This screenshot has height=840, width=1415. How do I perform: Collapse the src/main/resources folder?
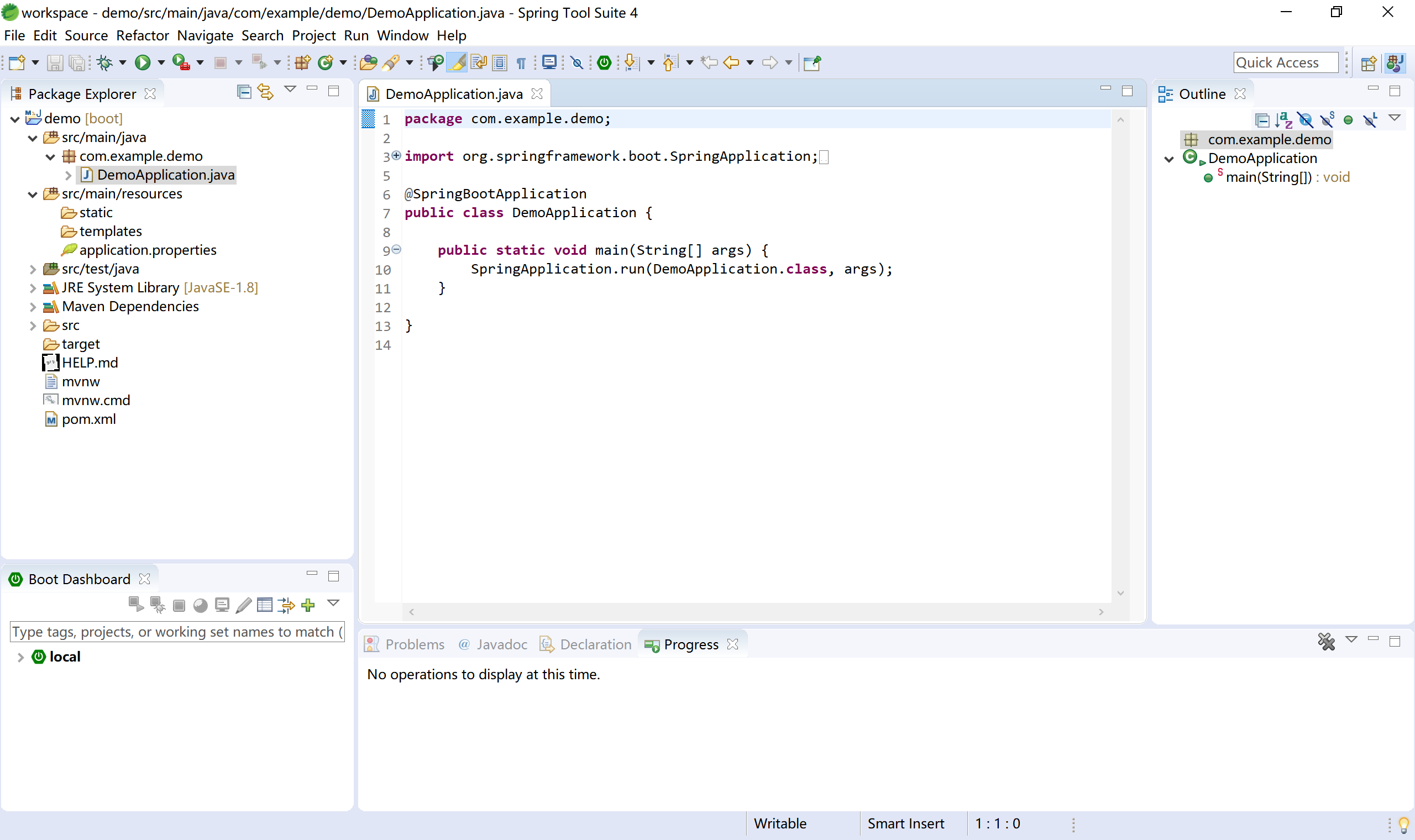33,194
